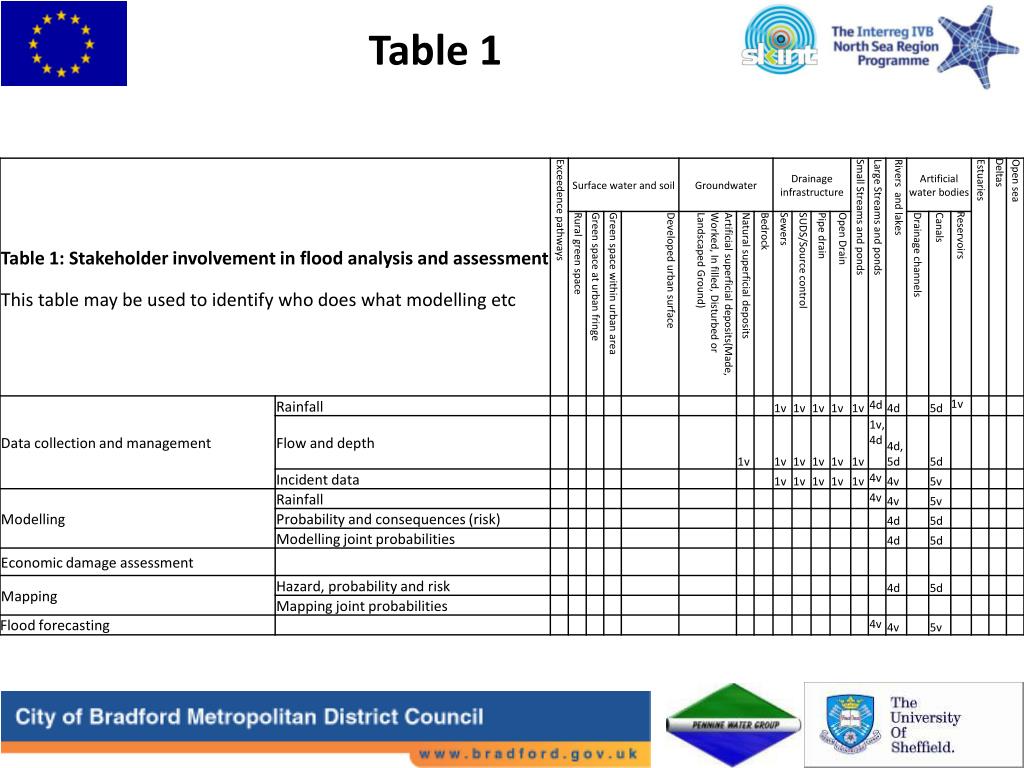
Task: Click the 'SUDS/Source control' column header
Action: coord(803,261)
